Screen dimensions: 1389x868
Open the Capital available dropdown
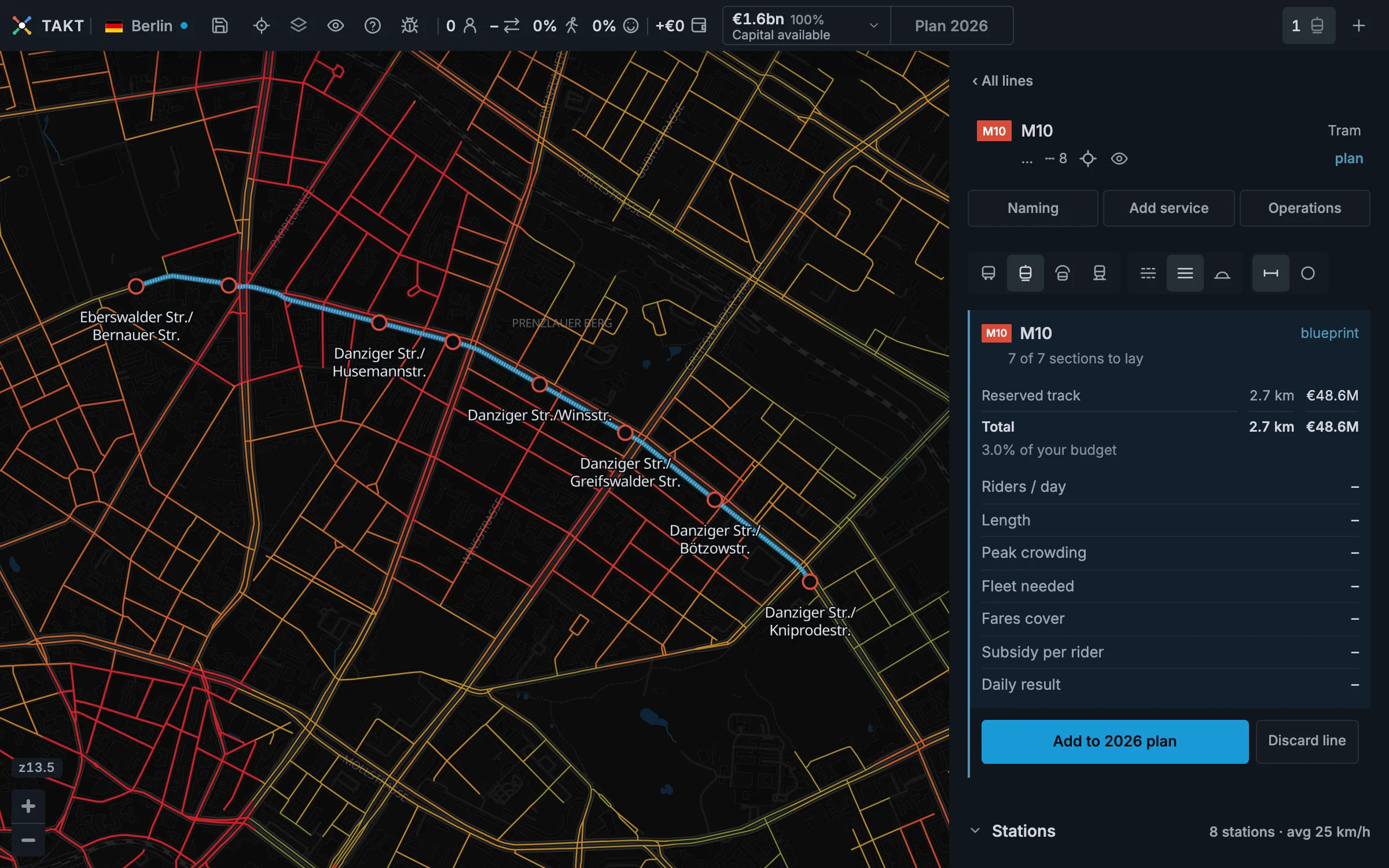(806, 25)
